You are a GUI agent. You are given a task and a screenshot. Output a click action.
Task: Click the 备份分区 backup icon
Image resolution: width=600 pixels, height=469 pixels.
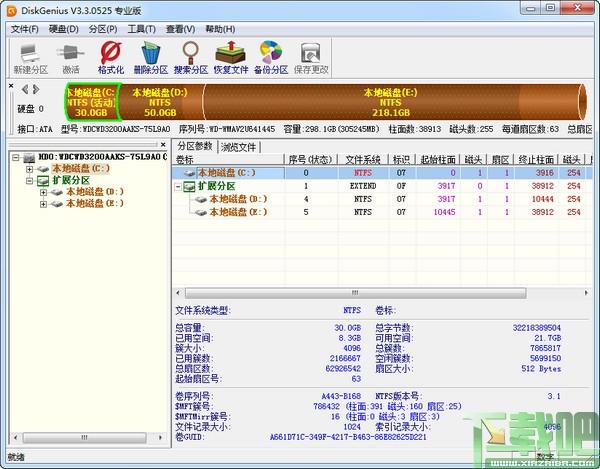[271, 58]
